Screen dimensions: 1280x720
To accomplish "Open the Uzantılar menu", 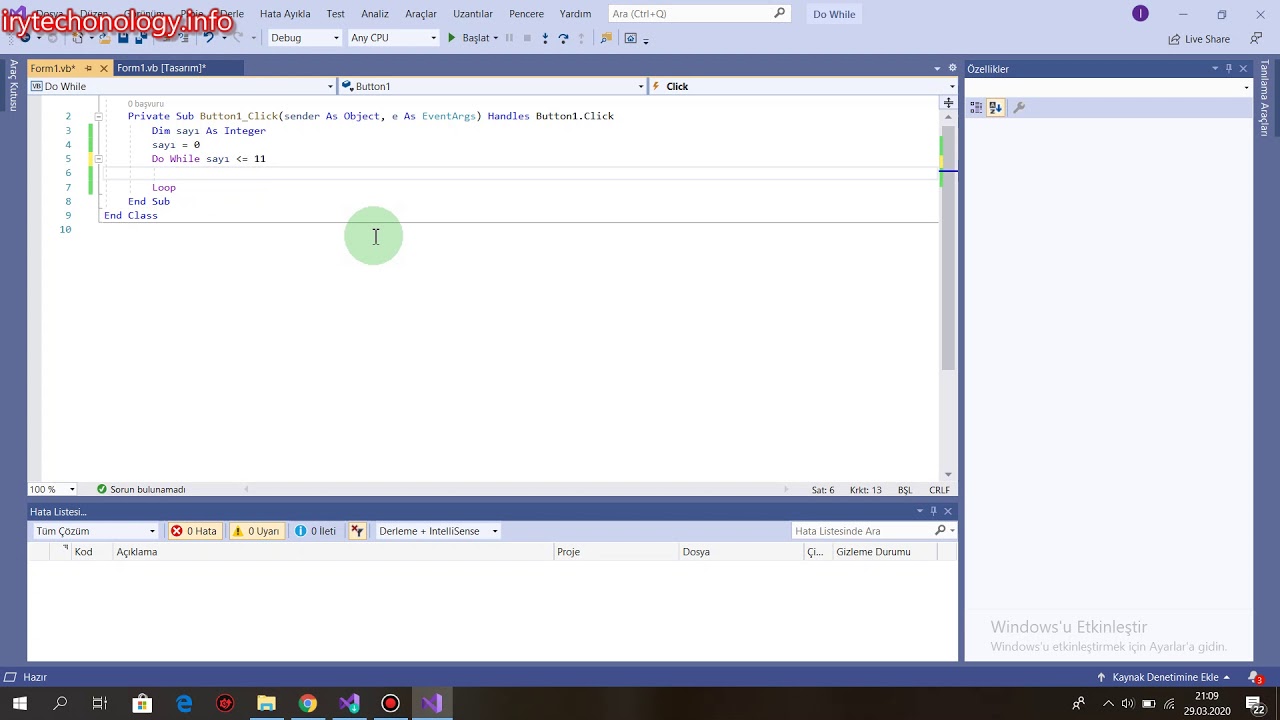I will tap(473, 14).
